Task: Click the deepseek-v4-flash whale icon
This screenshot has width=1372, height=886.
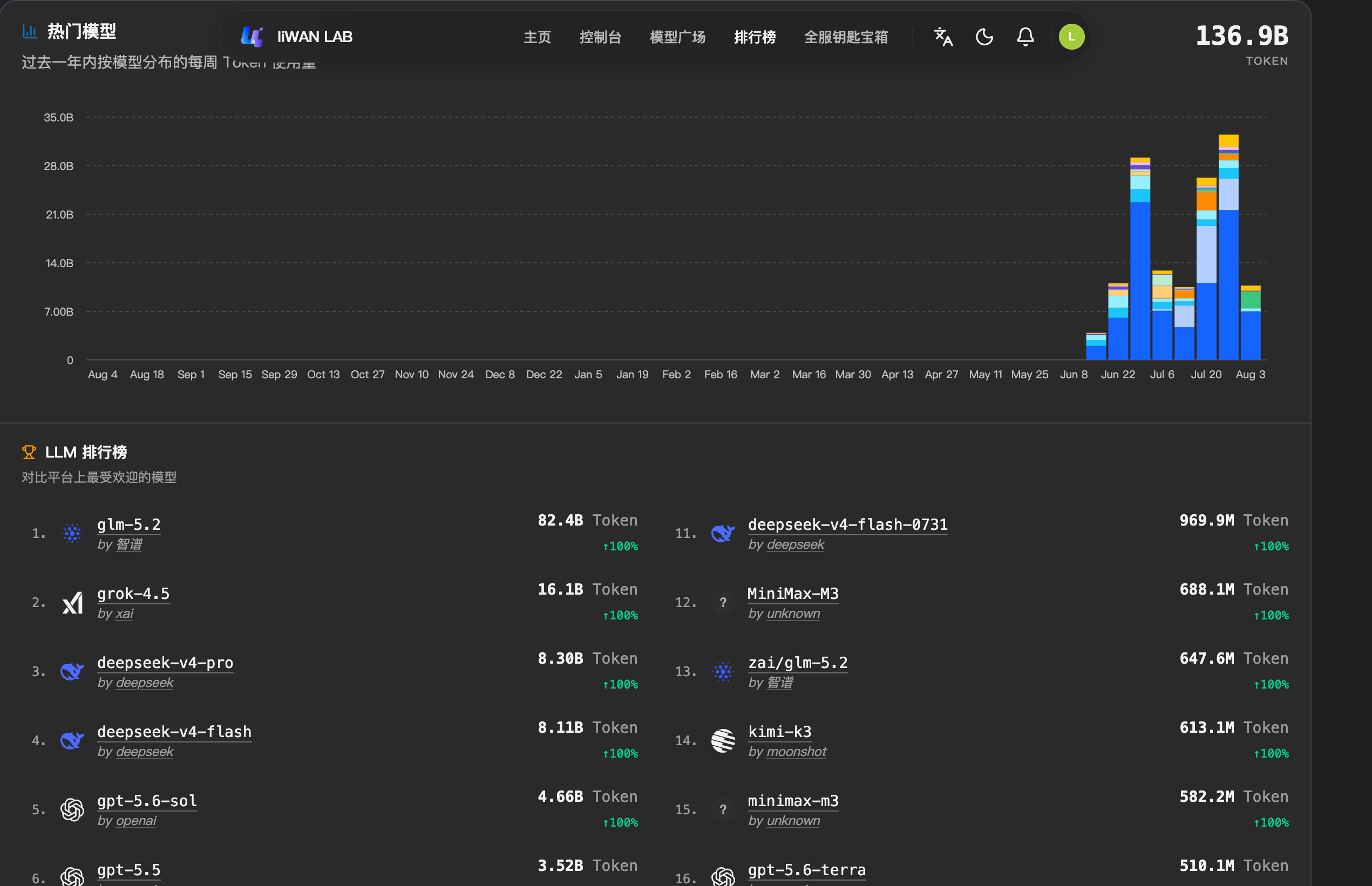Action: click(x=72, y=741)
